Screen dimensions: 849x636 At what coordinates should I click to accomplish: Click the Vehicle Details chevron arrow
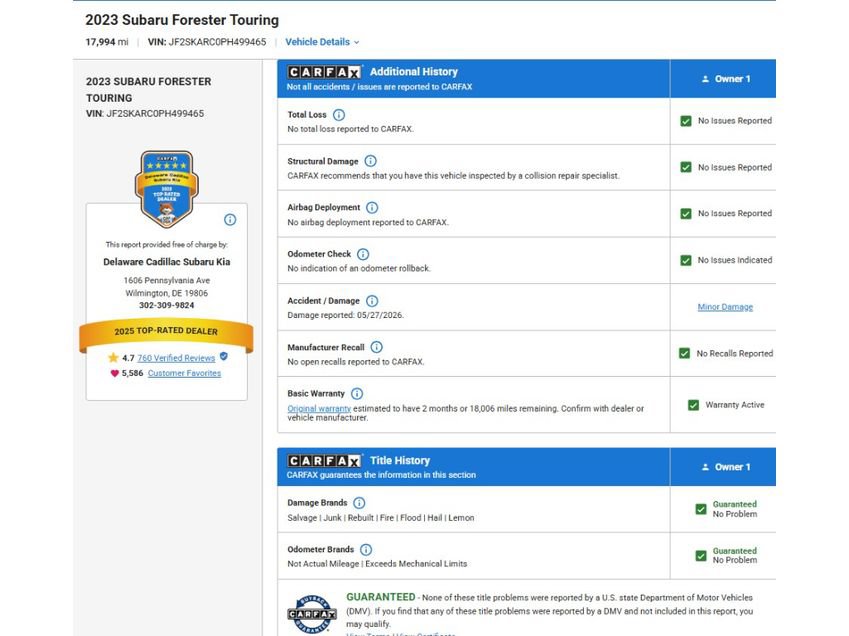click(356, 42)
